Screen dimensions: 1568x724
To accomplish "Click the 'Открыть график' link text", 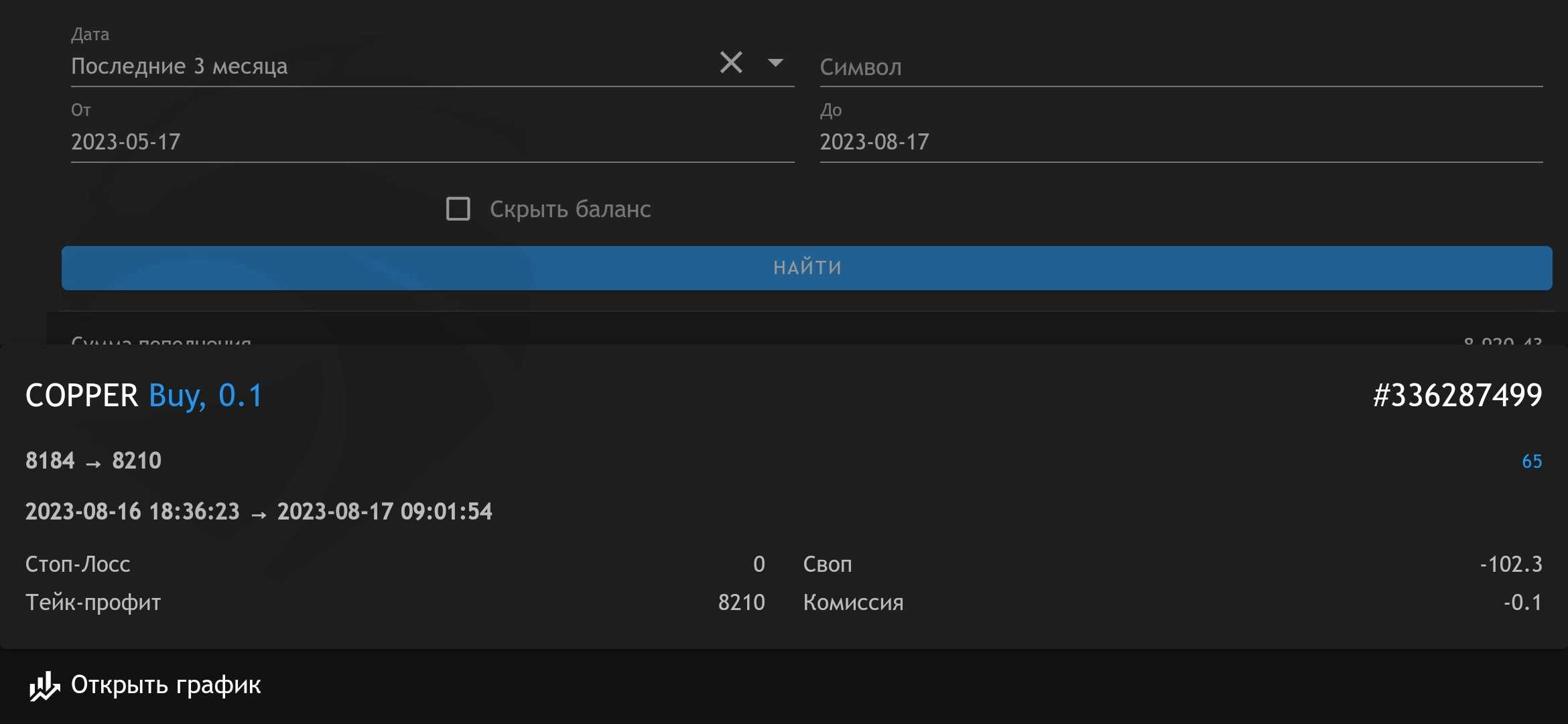I will point(166,685).
